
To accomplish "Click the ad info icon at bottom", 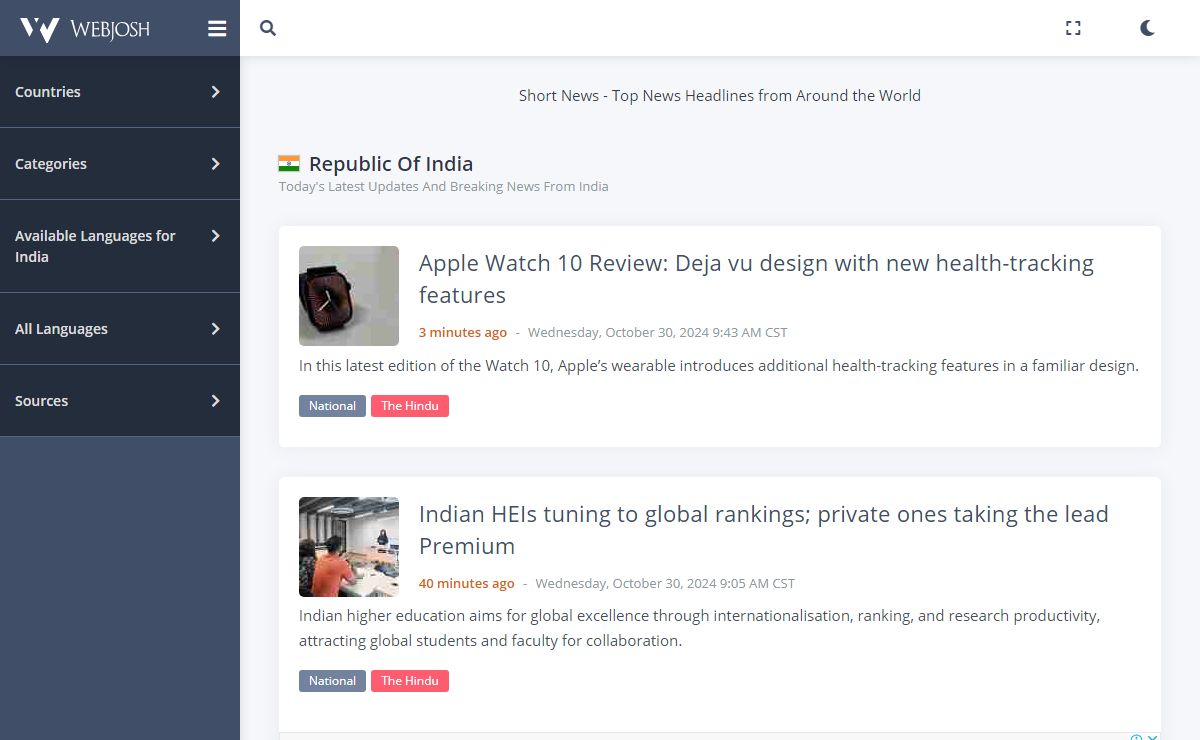I will [x=1136, y=737].
